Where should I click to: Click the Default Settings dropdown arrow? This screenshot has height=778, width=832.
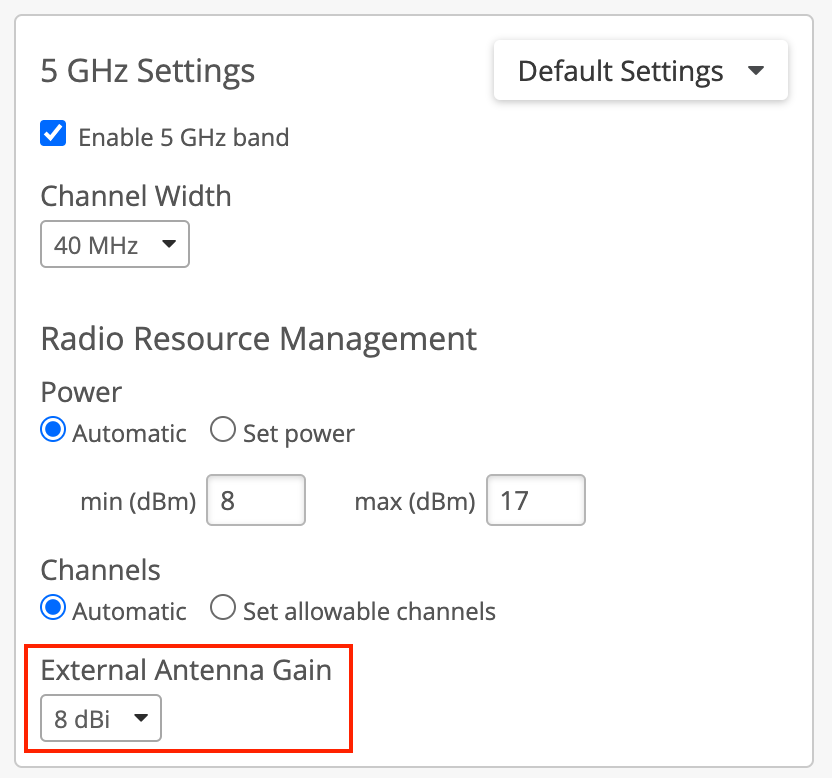(756, 71)
